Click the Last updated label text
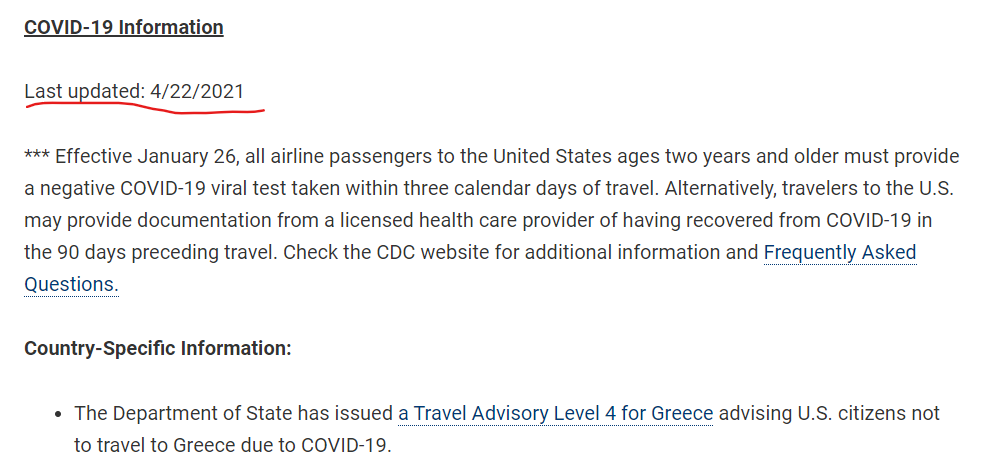Viewport: 985px width, 462px height. pos(84,91)
